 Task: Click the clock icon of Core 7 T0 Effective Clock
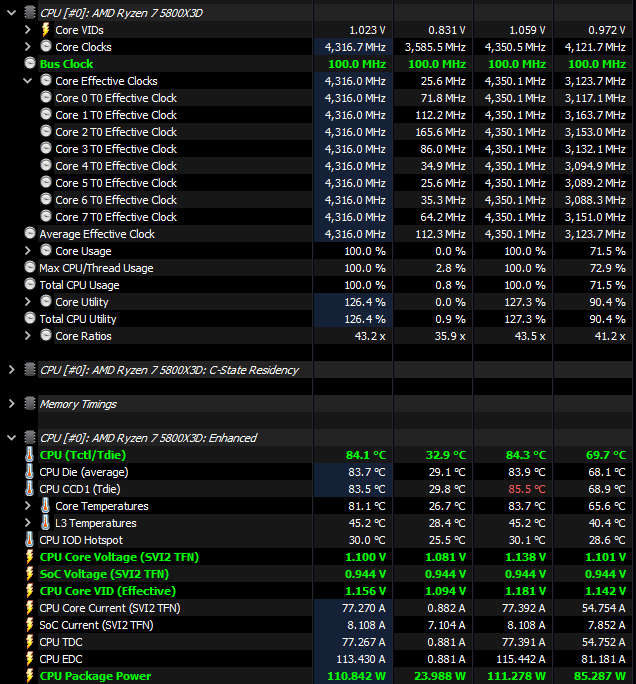46,216
